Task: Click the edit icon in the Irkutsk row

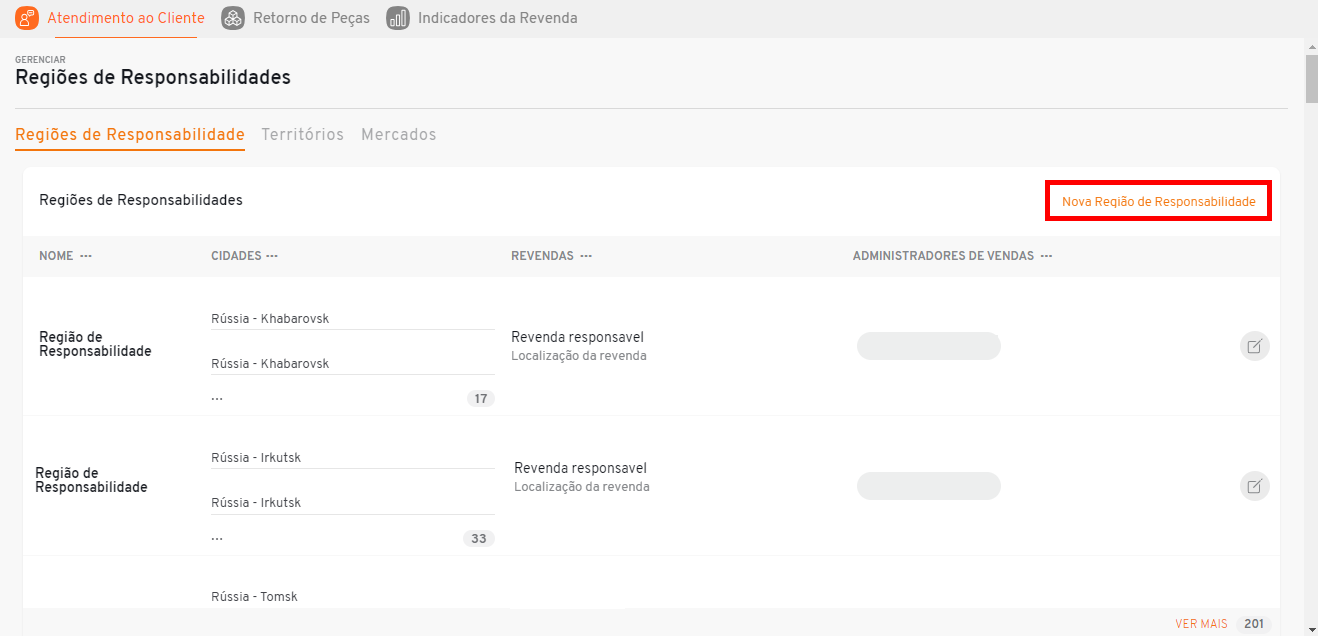Action: (x=1254, y=486)
